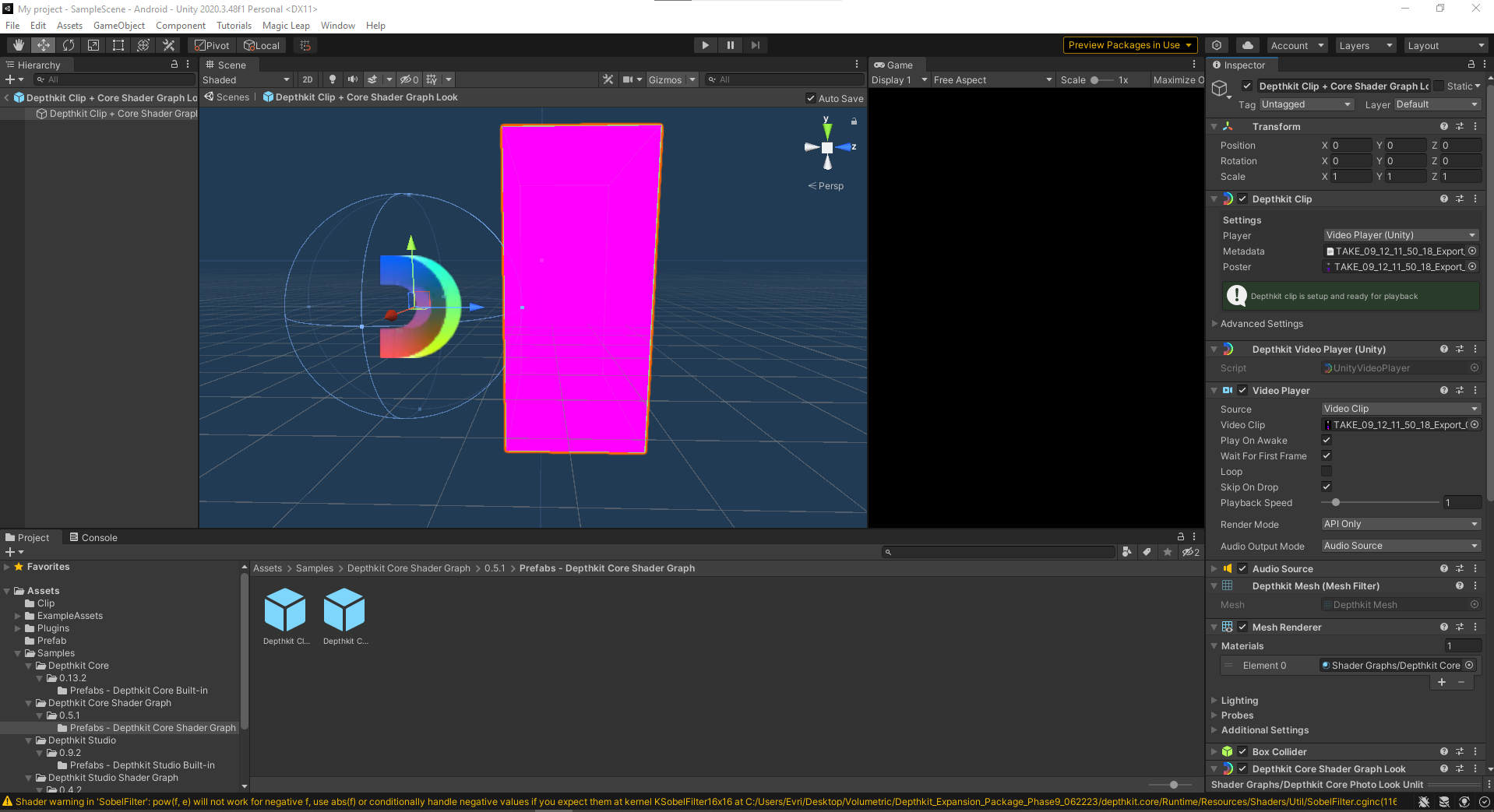Toggle 2D view mode in Scene
This screenshot has width=1494, height=812.
[308, 79]
